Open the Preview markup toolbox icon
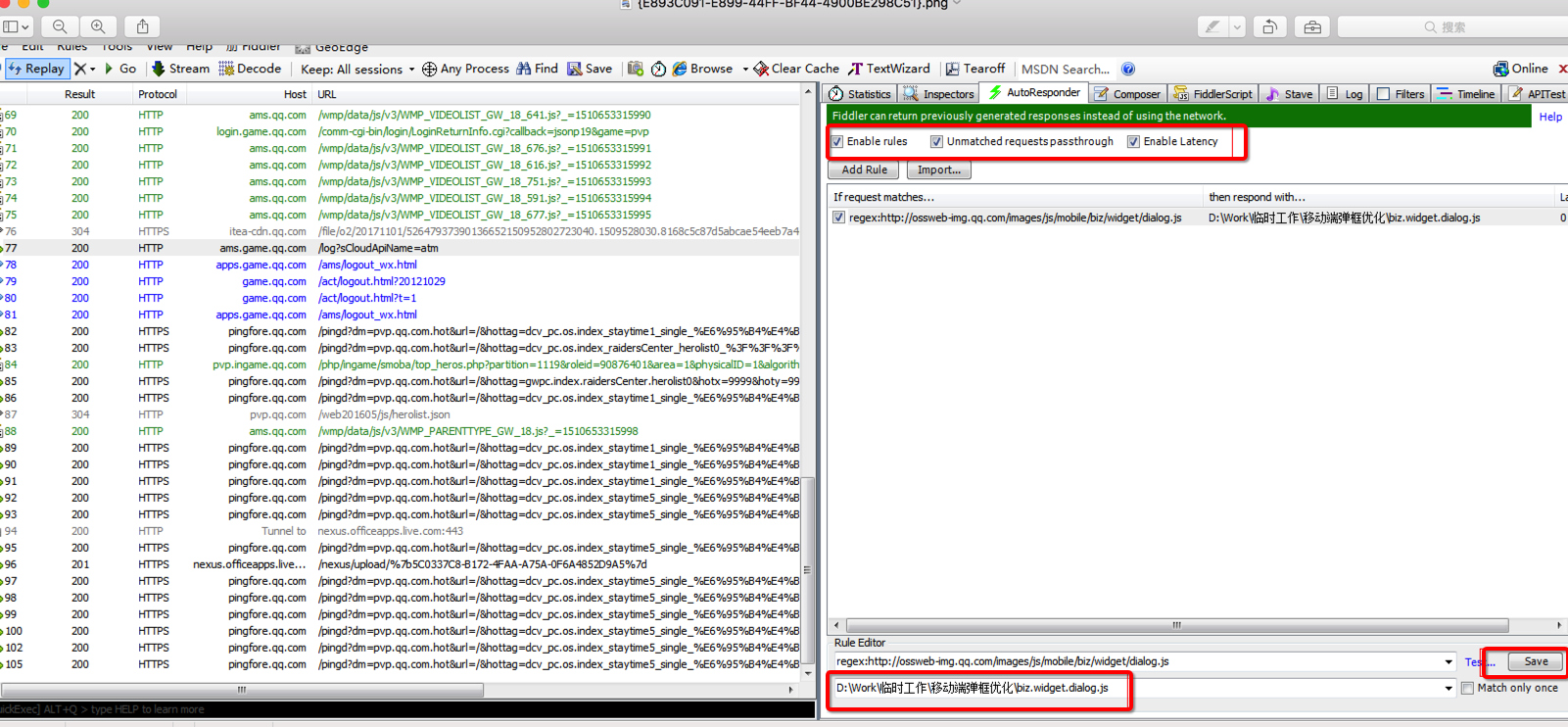1568x727 pixels. [x=1312, y=26]
